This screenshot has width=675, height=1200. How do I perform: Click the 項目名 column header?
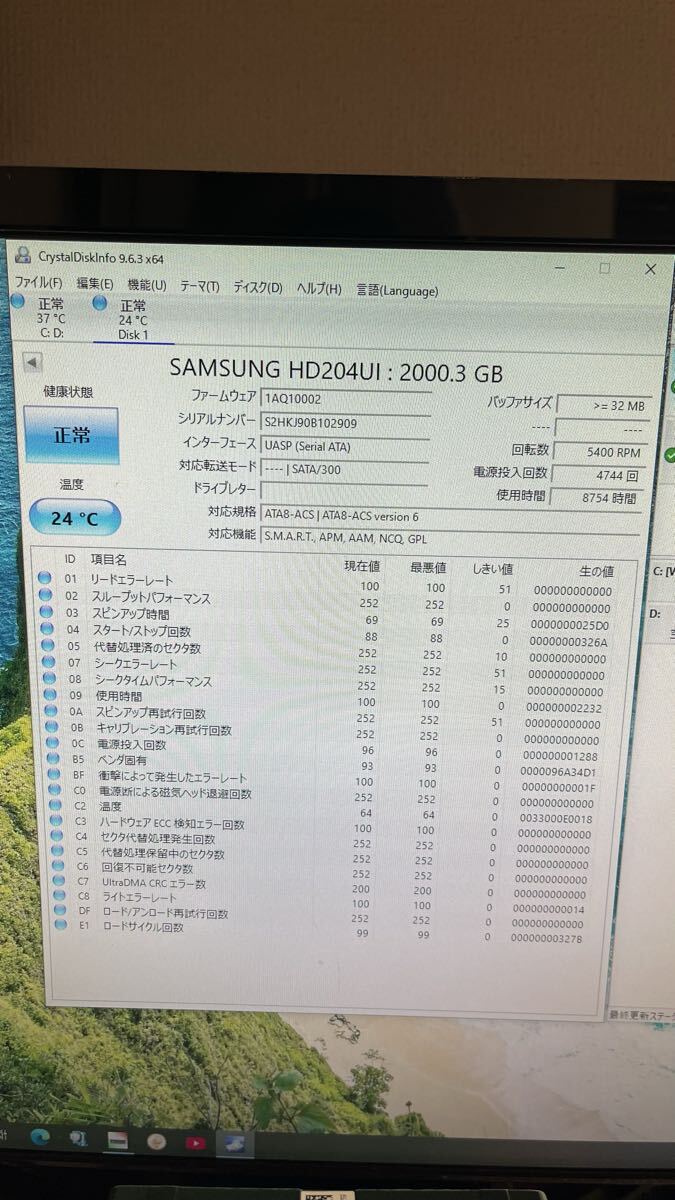click(x=108, y=560)
